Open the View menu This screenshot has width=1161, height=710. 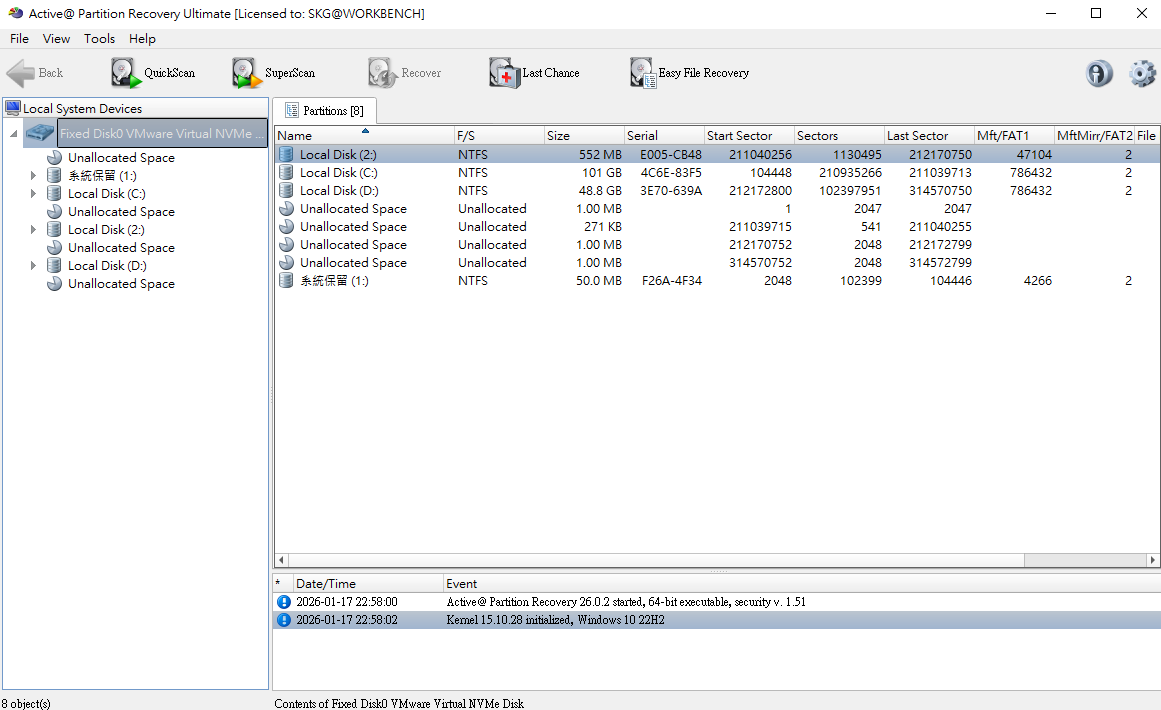pos(56,38)
